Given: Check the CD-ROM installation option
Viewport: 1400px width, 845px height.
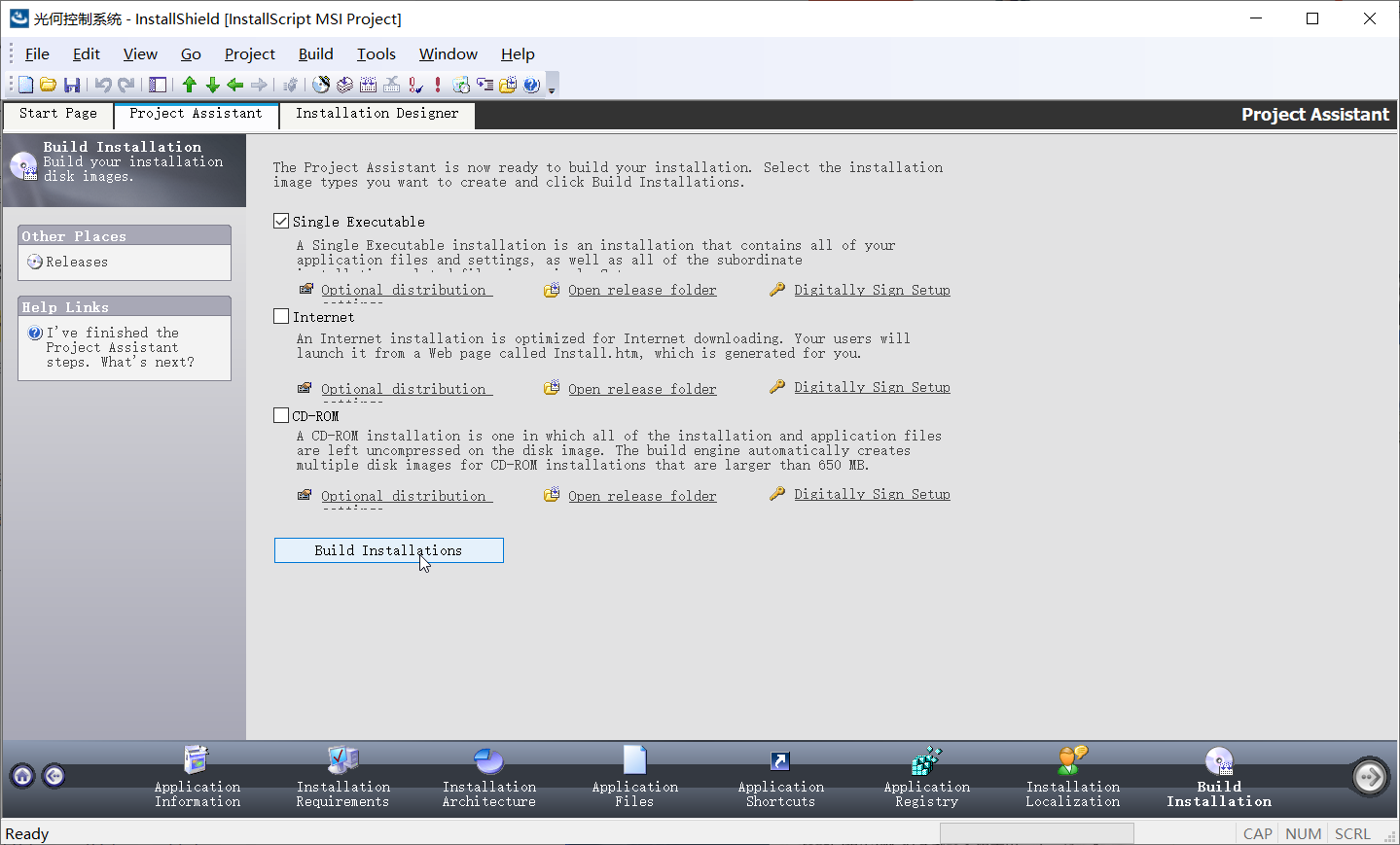Looking at the screenshot, I should 282,416.
